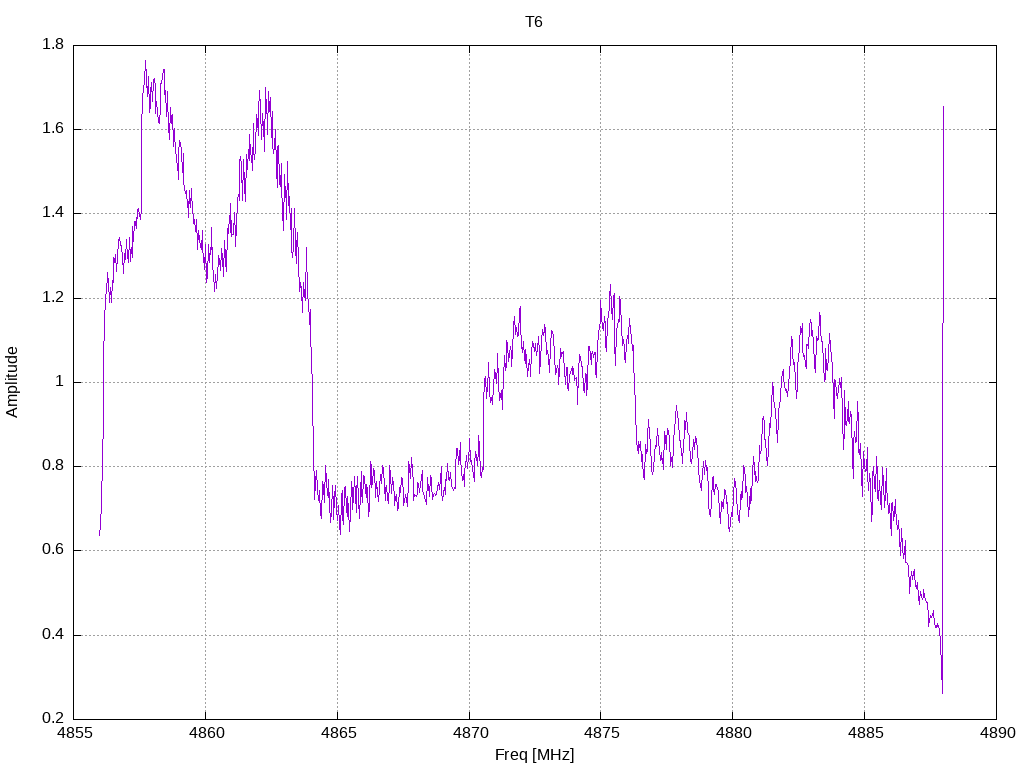This screenshot has width=1024, height=768.
Task: Click the 4880 x-axis tick label
Action: coord(733,733)
